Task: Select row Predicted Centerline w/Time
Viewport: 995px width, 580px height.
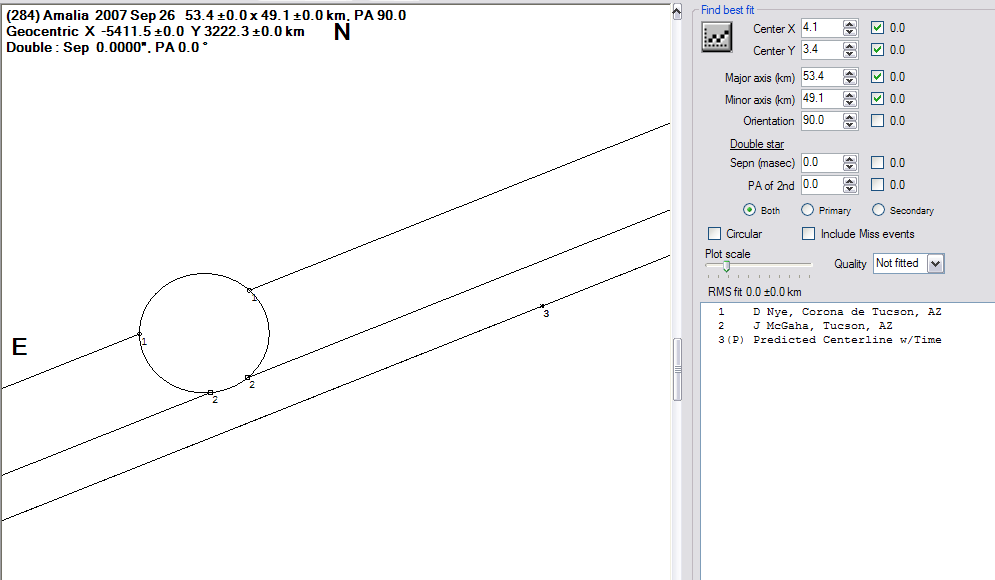Action: [830, 339]
